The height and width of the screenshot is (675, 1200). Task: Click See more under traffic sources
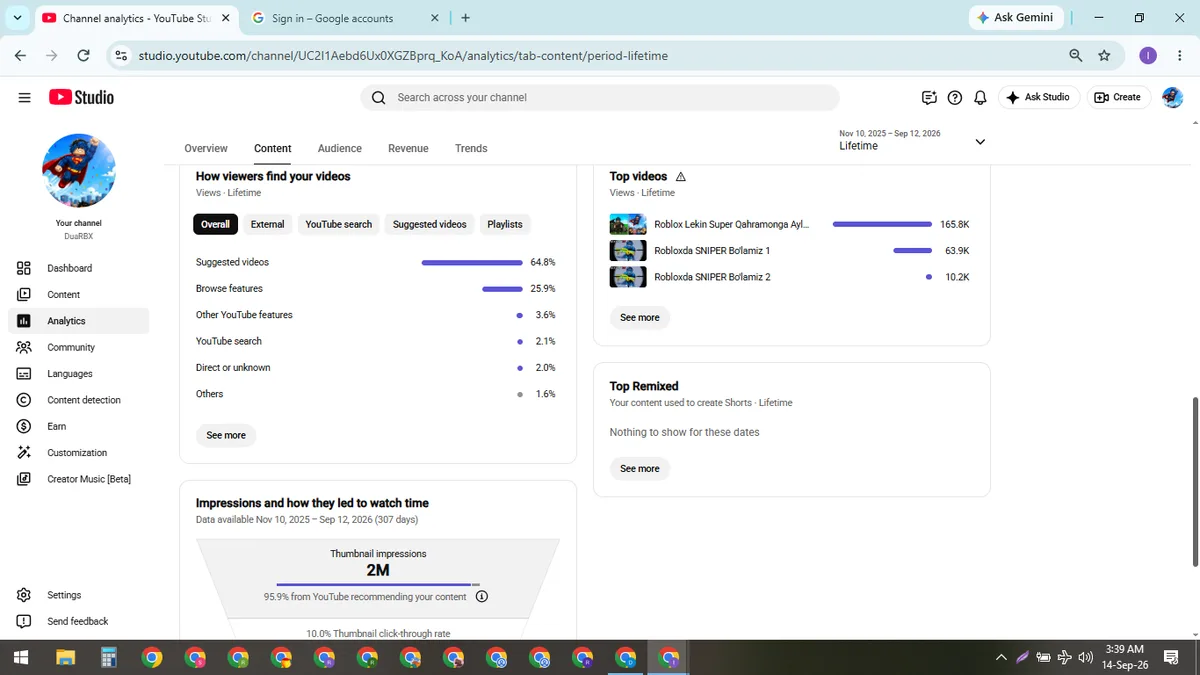coord(226,435)
